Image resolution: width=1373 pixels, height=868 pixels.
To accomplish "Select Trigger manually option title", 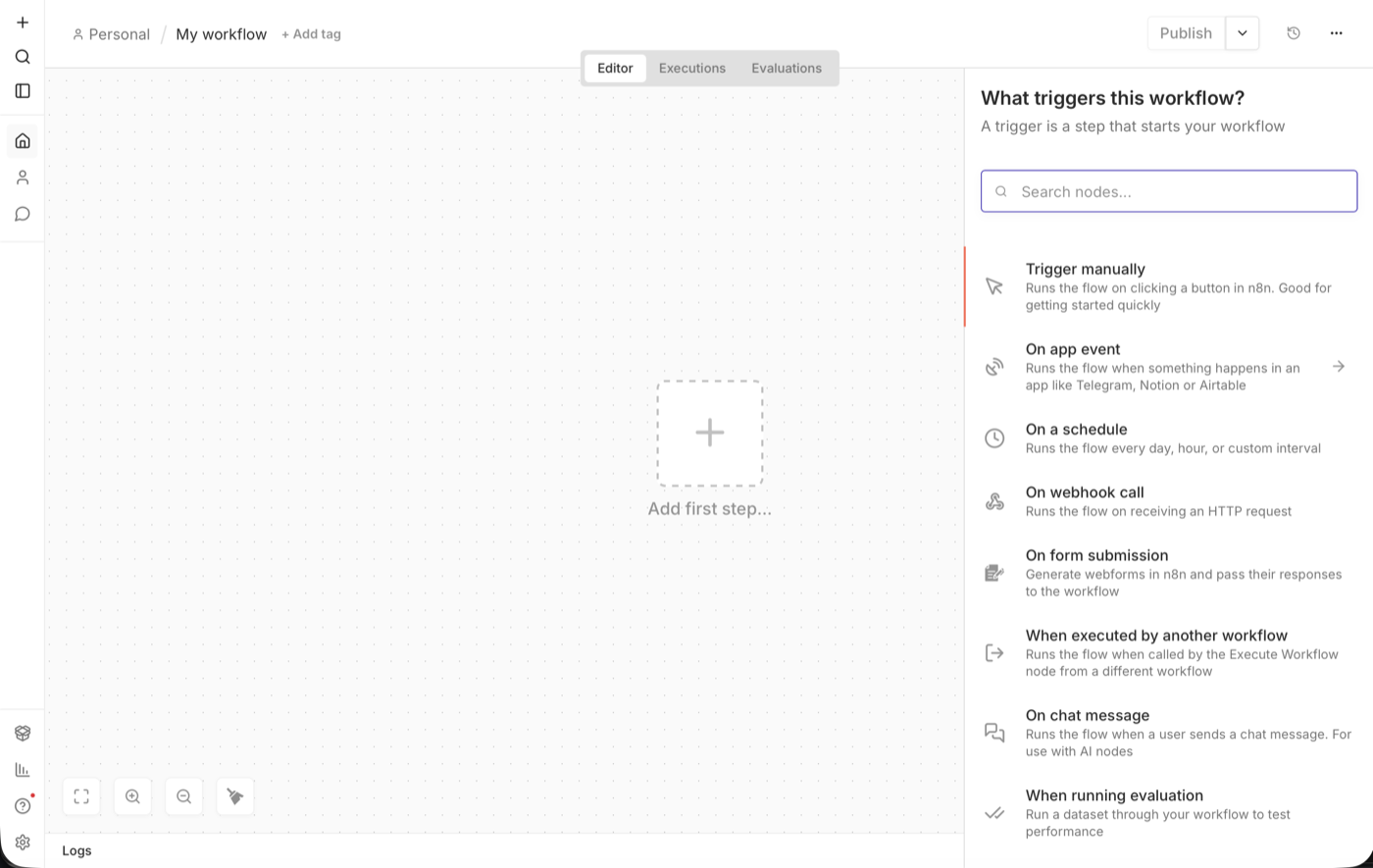I will pyautogui.click(x=1086, y=269).
